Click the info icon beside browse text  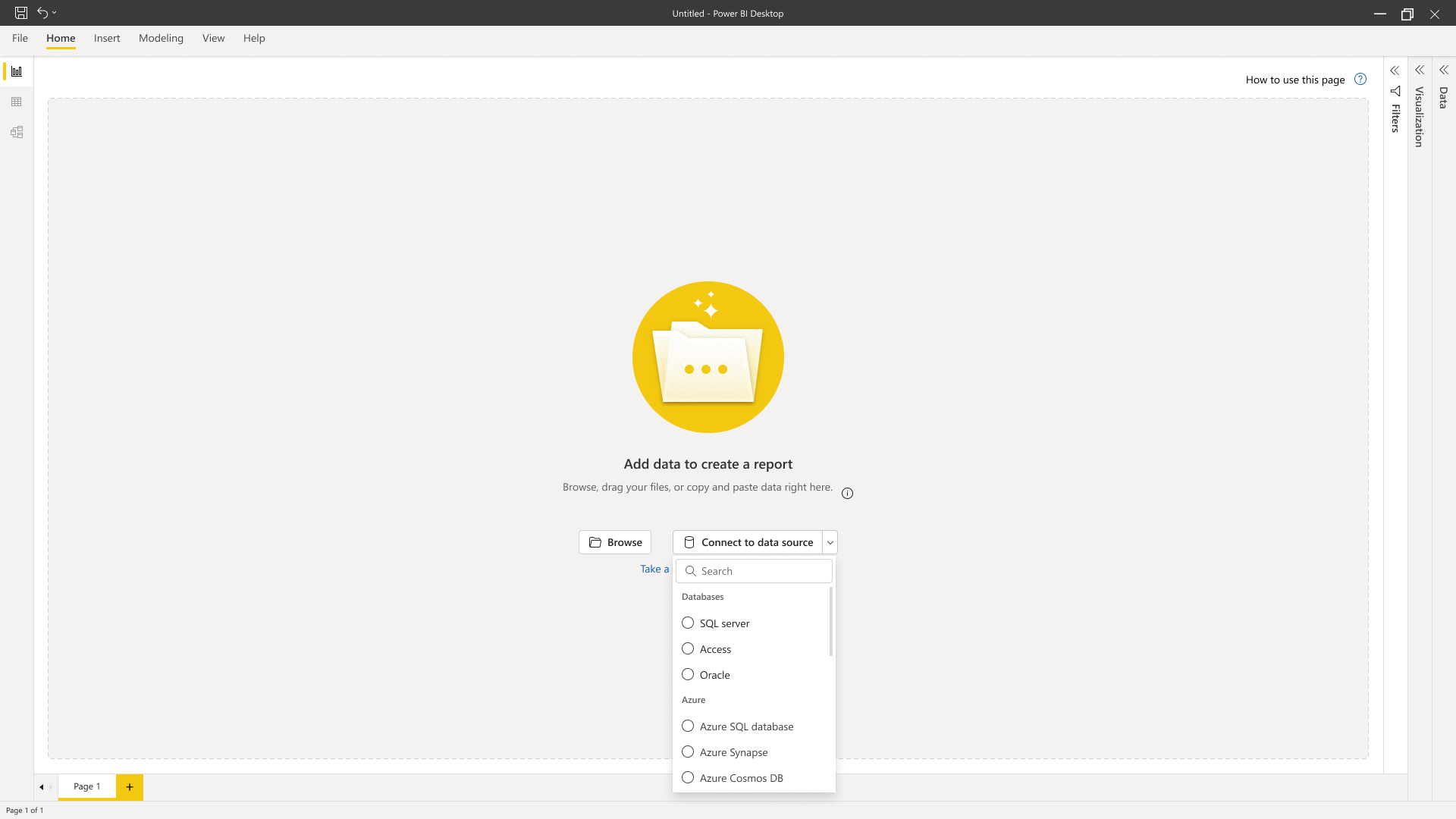(x=847, y=494)
